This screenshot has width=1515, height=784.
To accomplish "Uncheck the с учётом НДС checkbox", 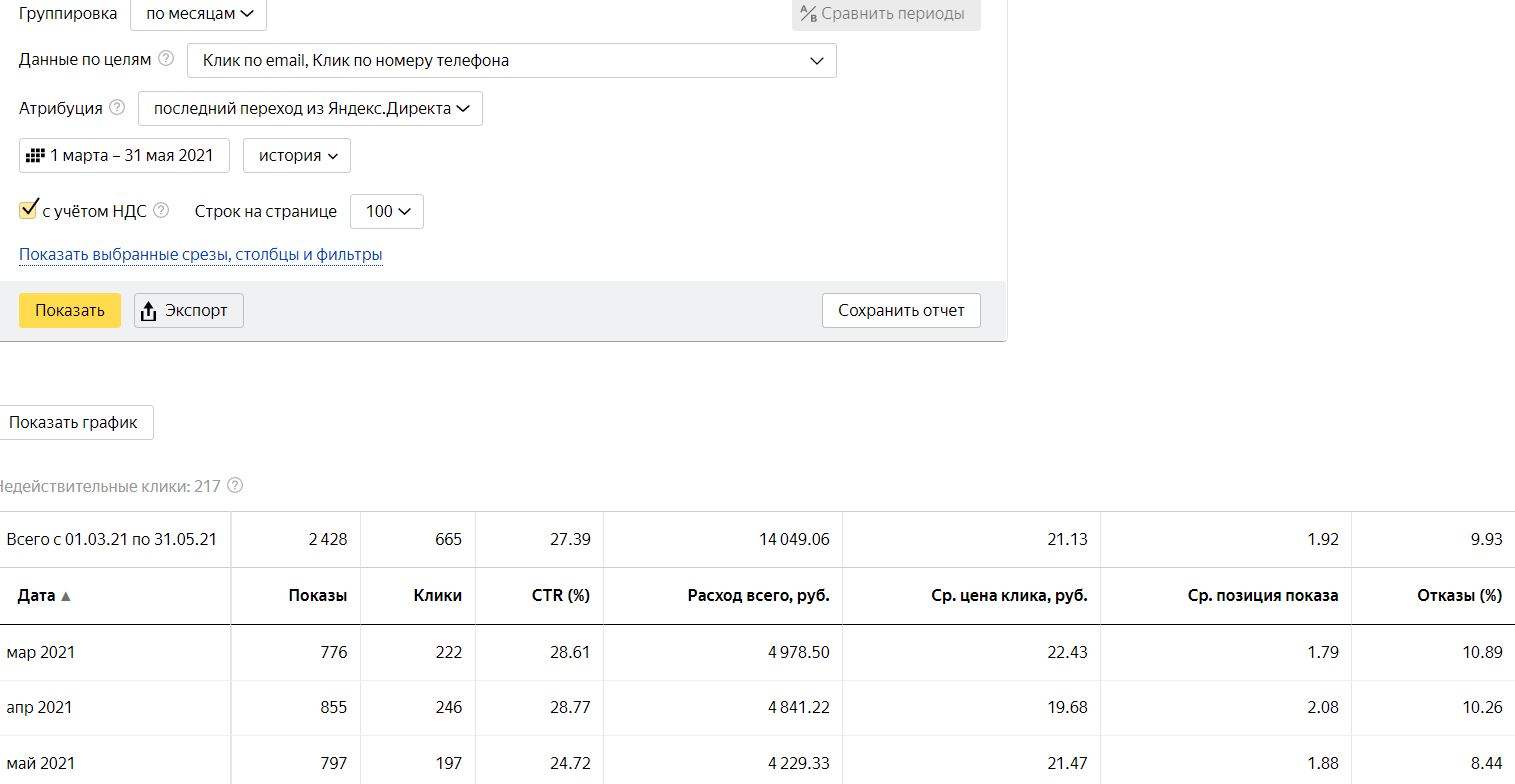I will [28, 210].
